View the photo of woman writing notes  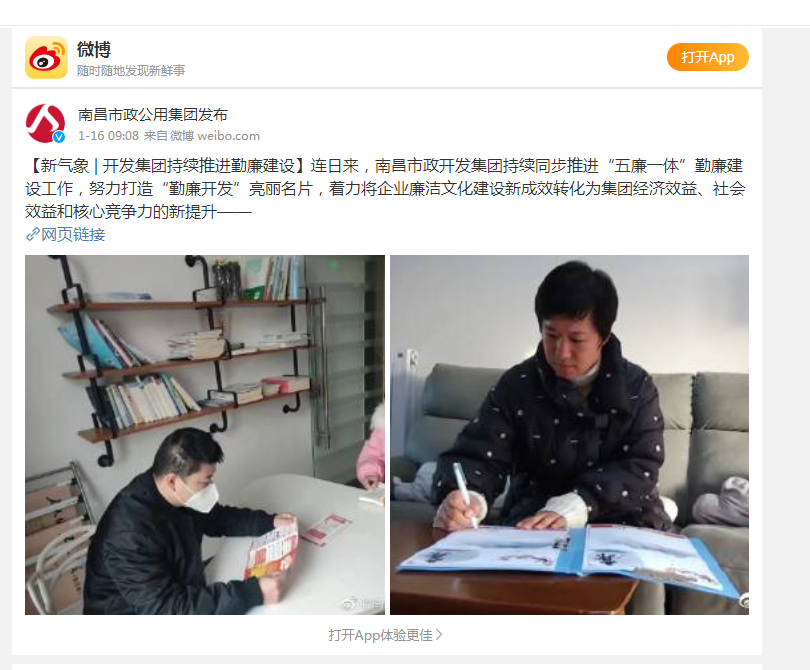pyautogui.click(x=569, y=434)
